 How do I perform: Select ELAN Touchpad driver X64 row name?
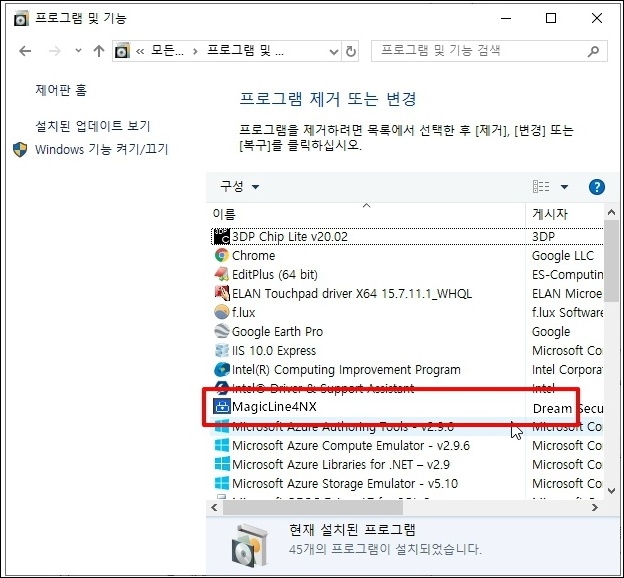352,294
